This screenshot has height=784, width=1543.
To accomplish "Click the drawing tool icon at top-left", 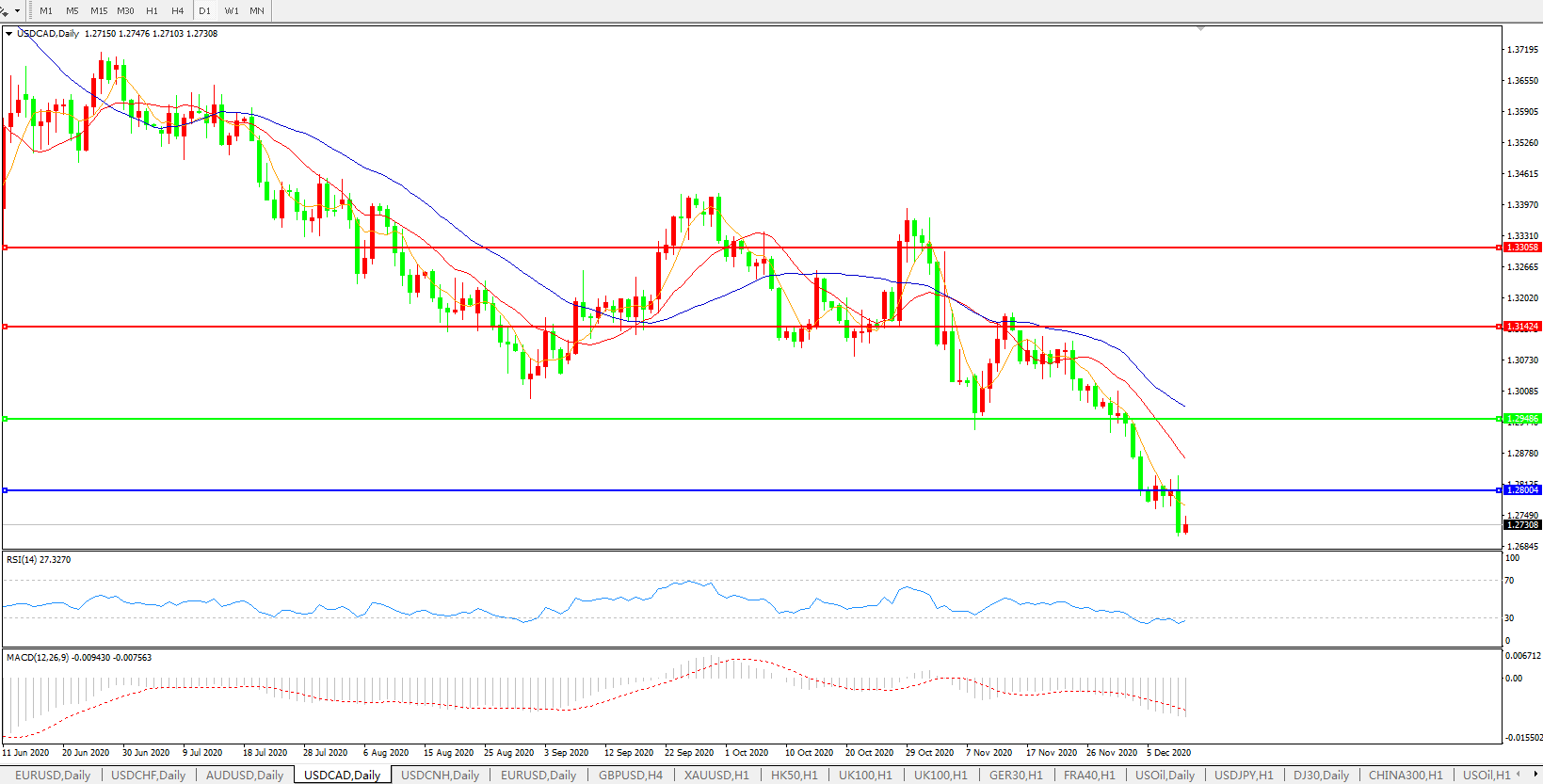I will [5, 10].
